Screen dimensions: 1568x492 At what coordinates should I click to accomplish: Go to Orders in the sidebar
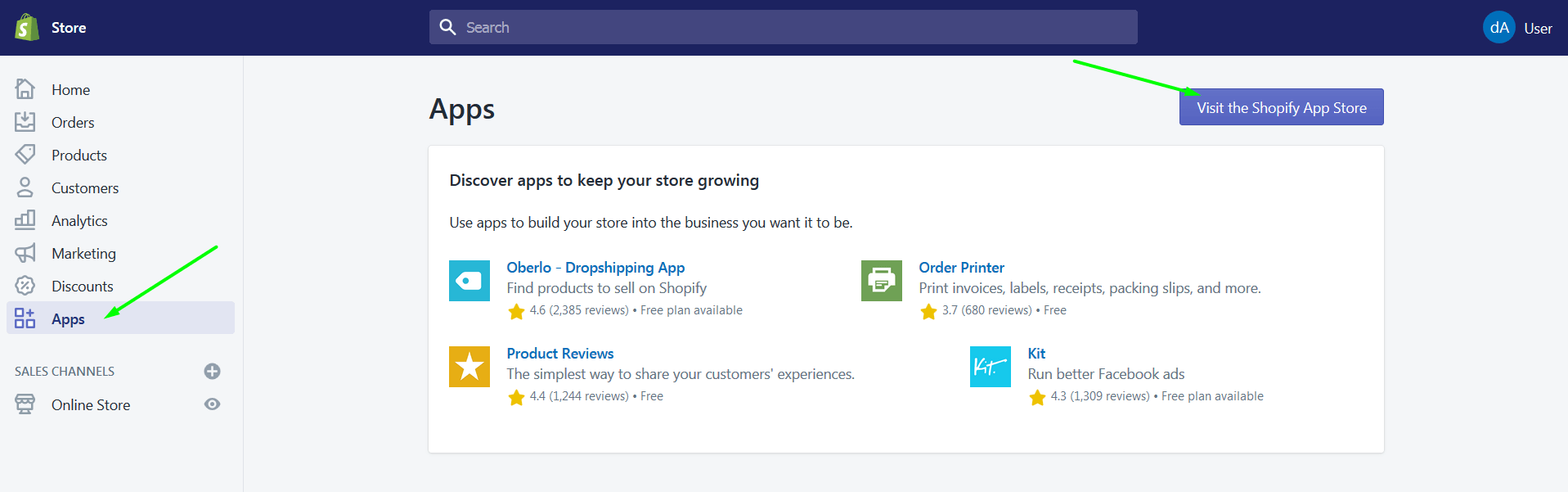73,123
